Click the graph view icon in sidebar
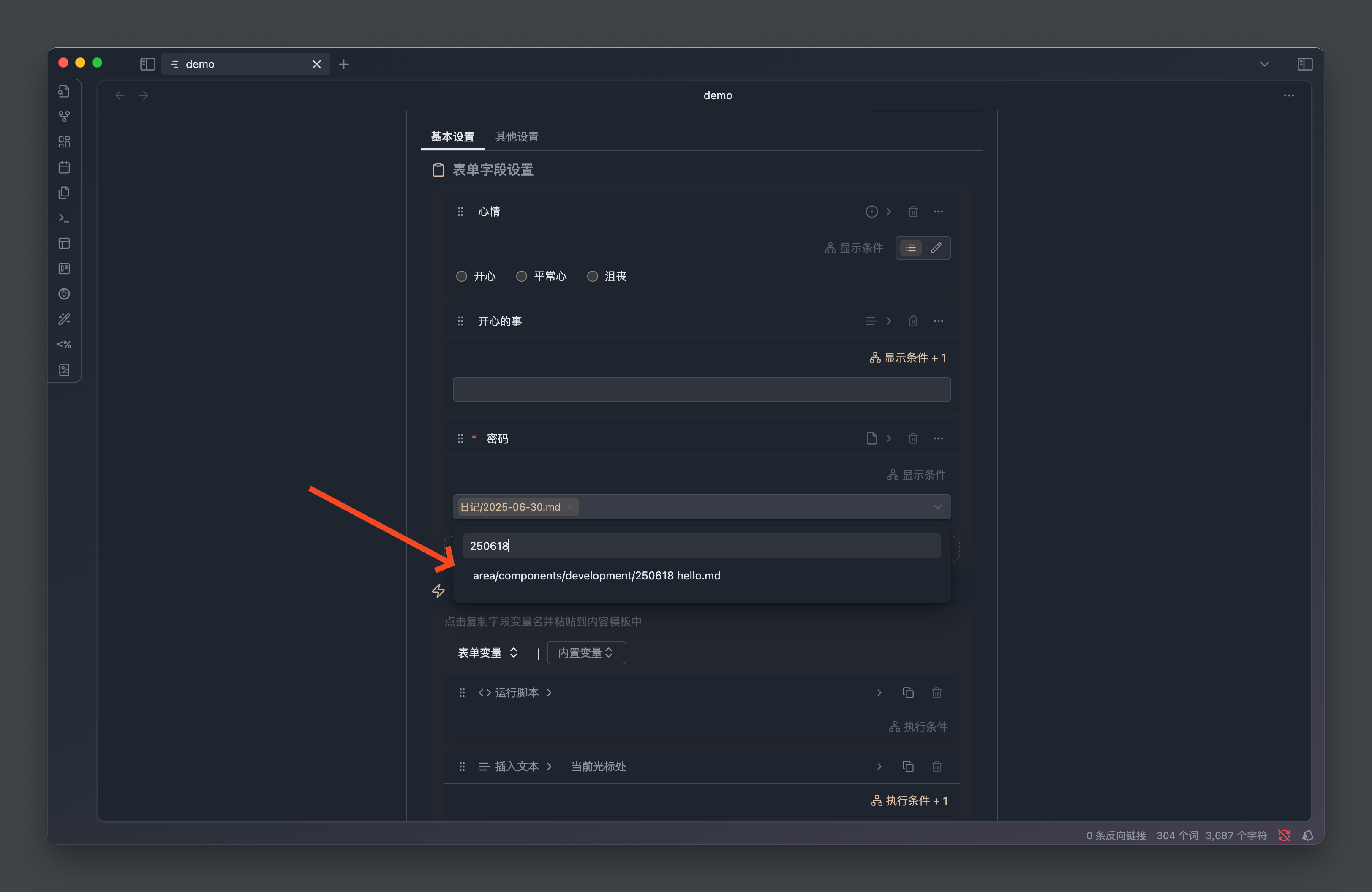1372x892 pixels. [x=64, y=117]
